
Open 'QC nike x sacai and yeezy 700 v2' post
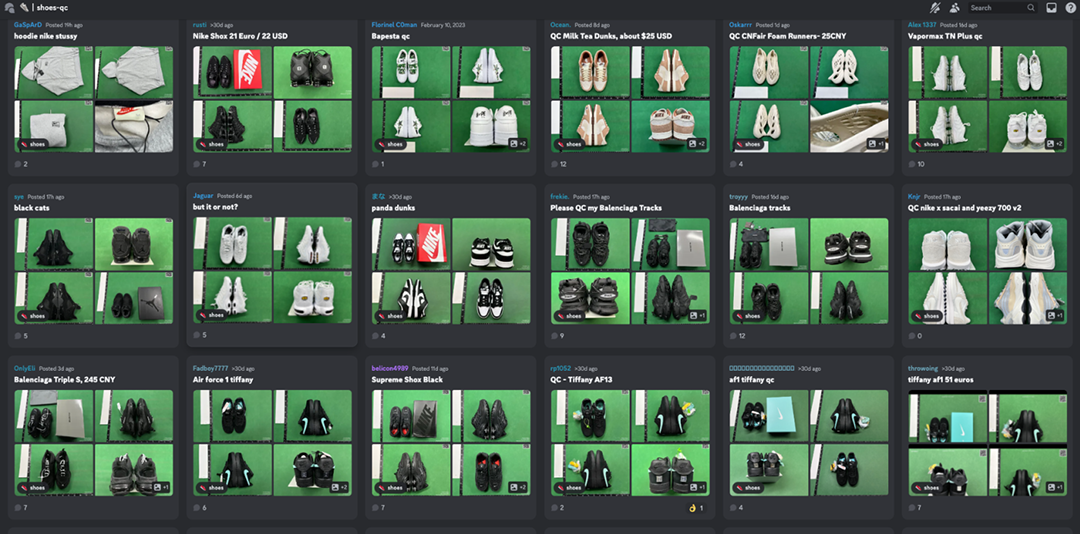[965, 208]
